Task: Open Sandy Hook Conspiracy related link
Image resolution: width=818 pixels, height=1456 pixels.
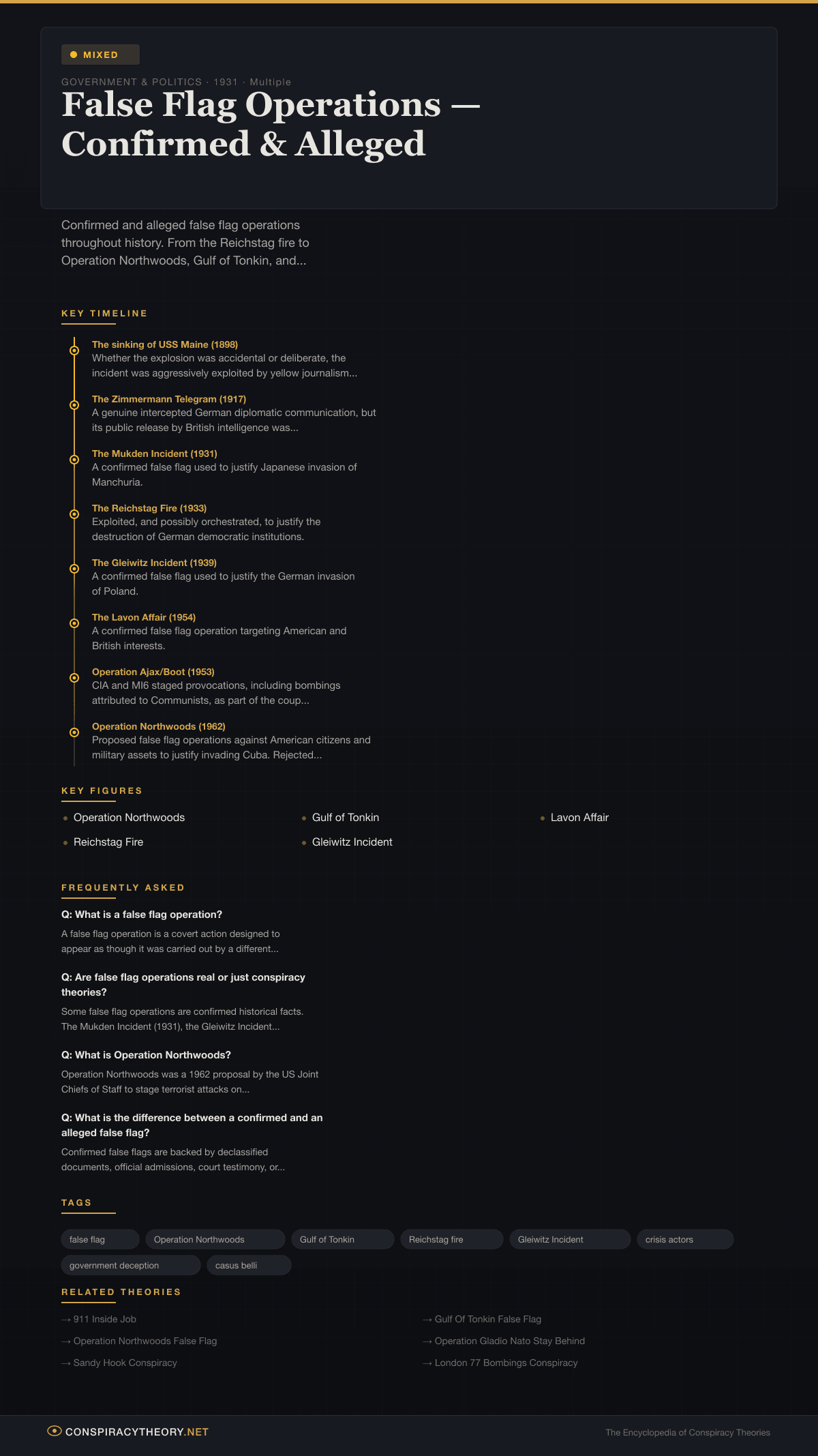Action: click(125, 1363)
